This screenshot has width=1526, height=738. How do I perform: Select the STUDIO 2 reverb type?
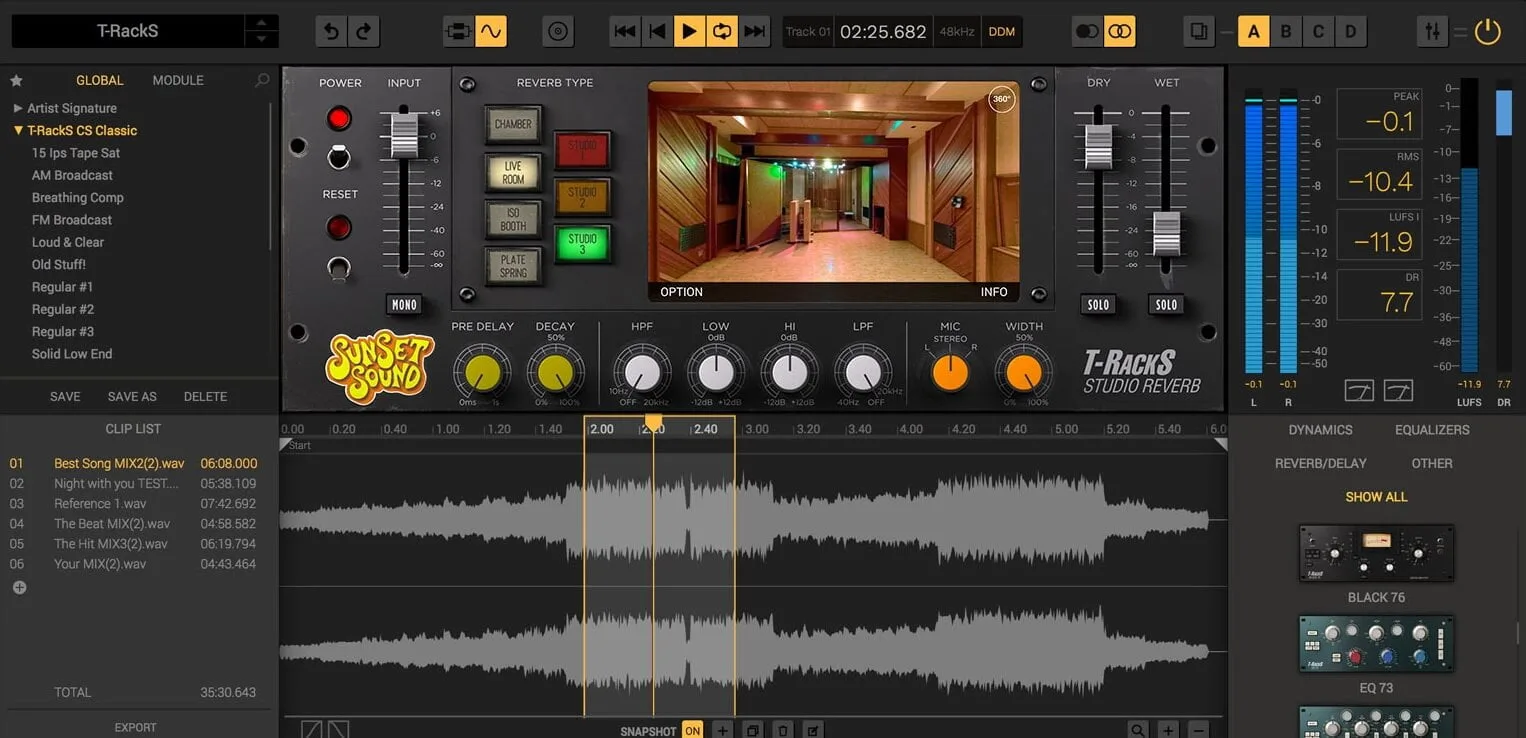[582, 197]
